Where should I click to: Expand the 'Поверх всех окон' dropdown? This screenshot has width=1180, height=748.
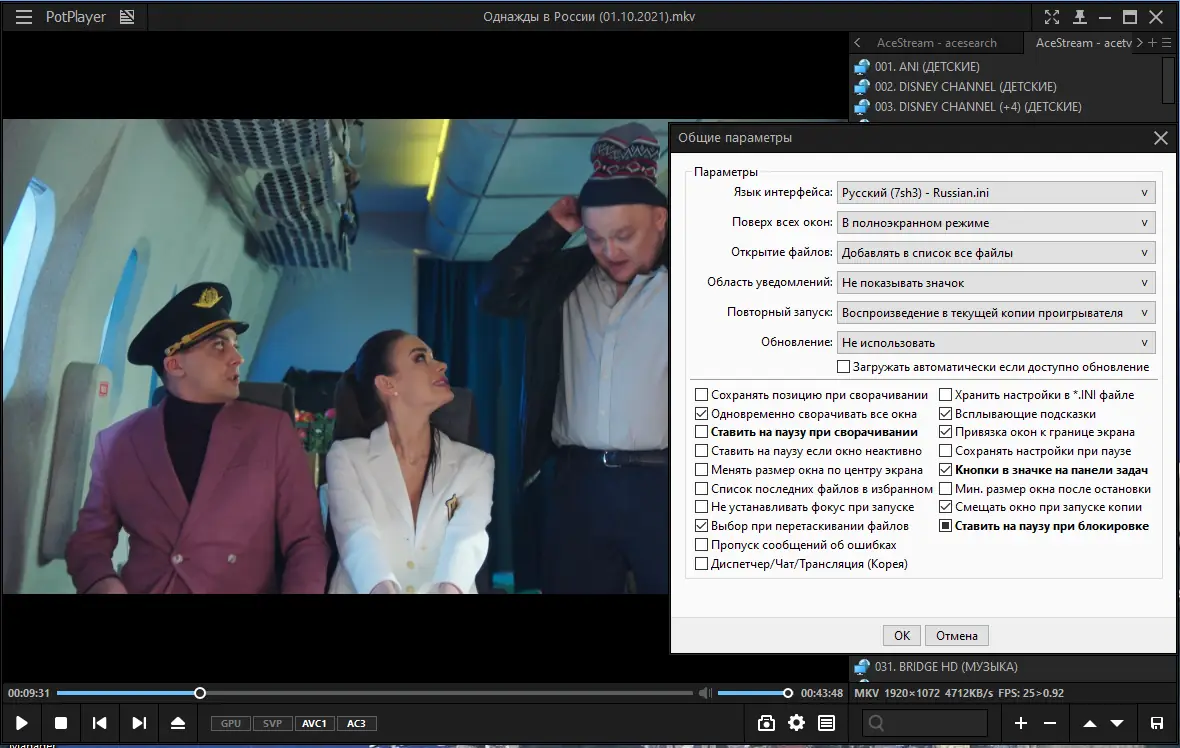(x=995, y=223)
